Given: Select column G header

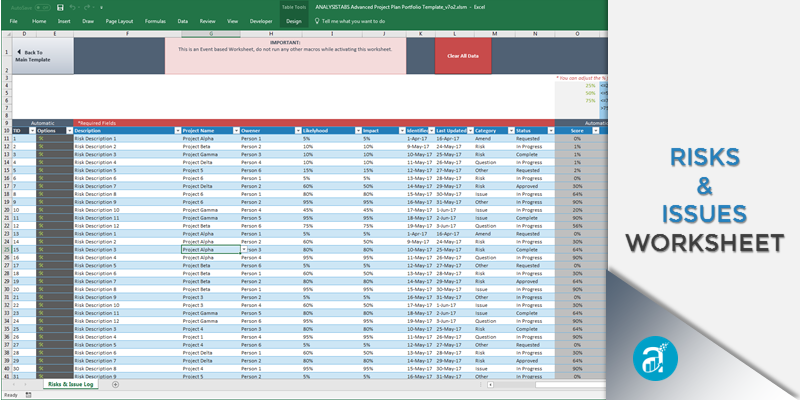Looking at the screenshot, I should pos(208,34).
